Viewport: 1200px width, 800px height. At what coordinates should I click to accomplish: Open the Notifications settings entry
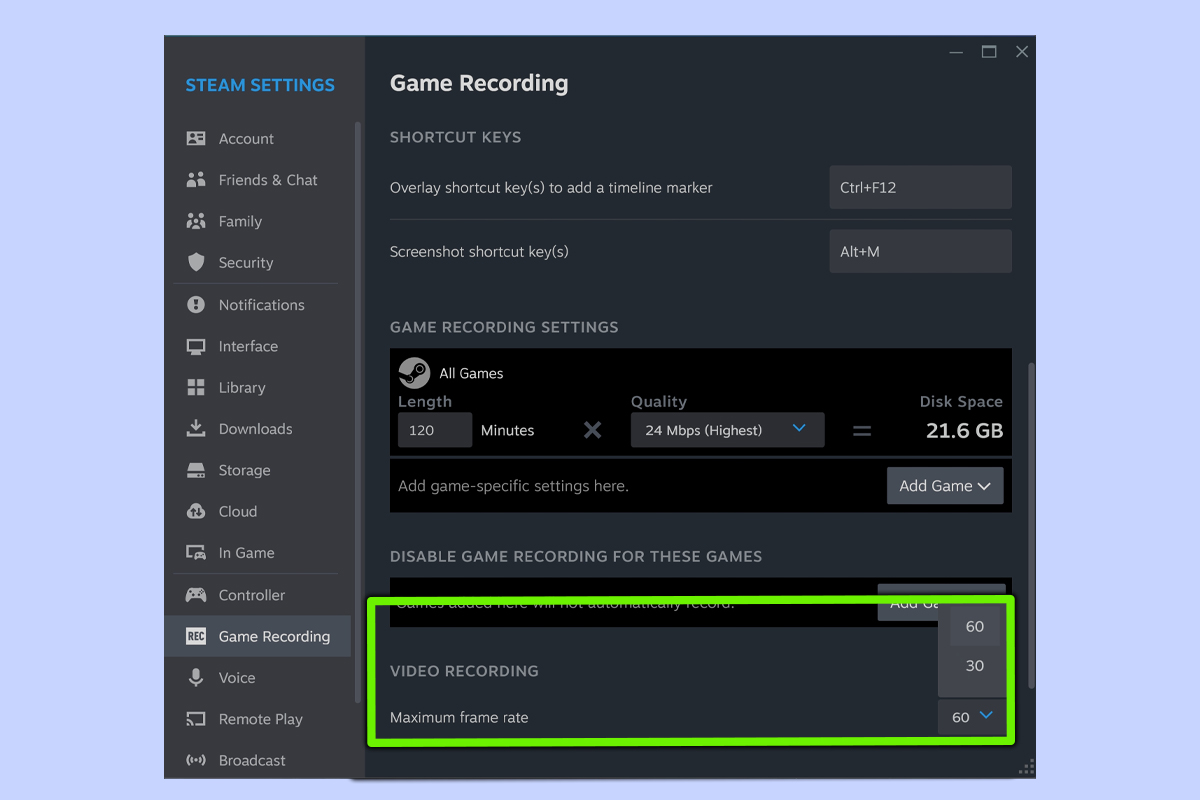tap(196, 304)
